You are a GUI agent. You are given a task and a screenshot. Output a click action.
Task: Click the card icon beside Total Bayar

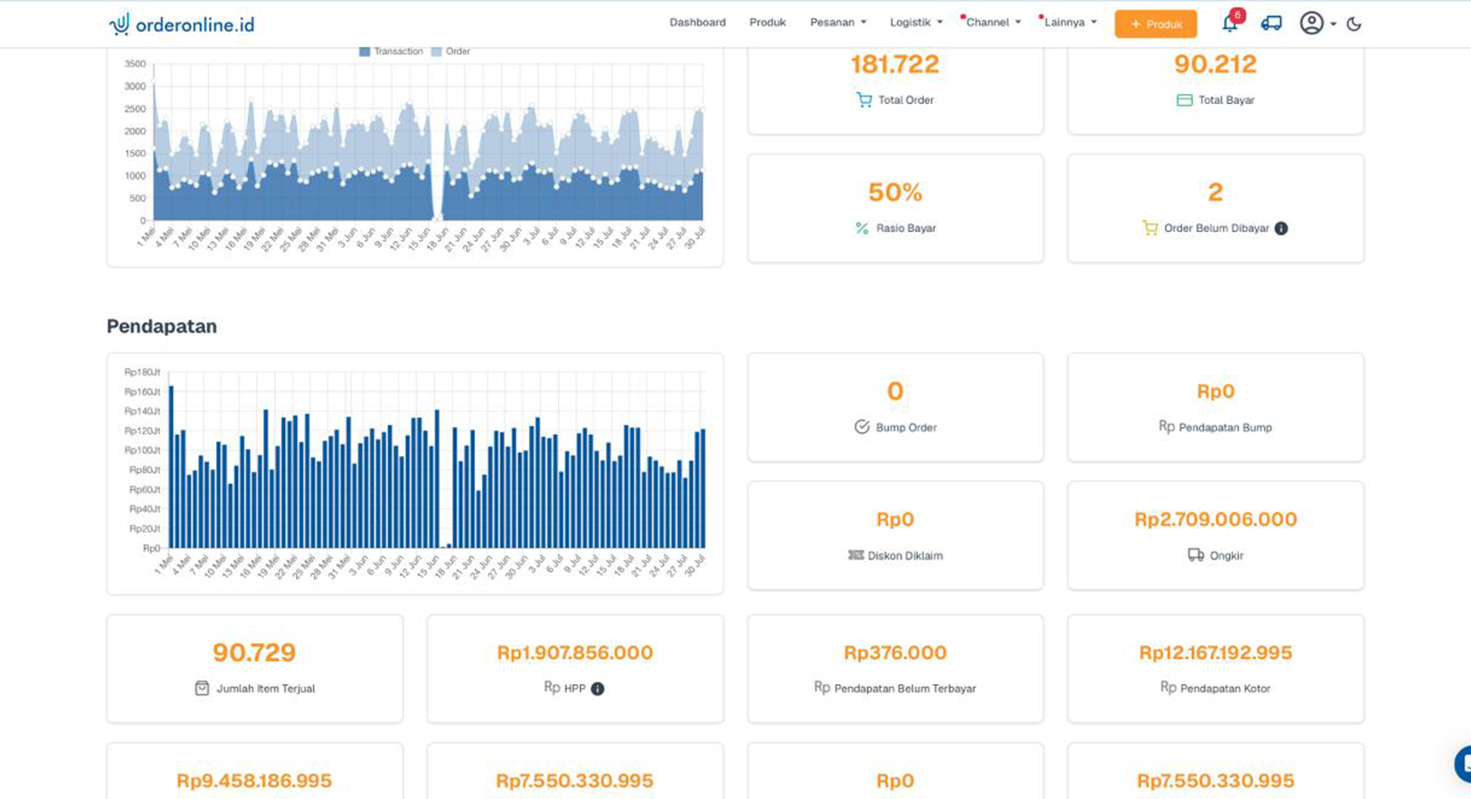click(x=1184, y=100)
